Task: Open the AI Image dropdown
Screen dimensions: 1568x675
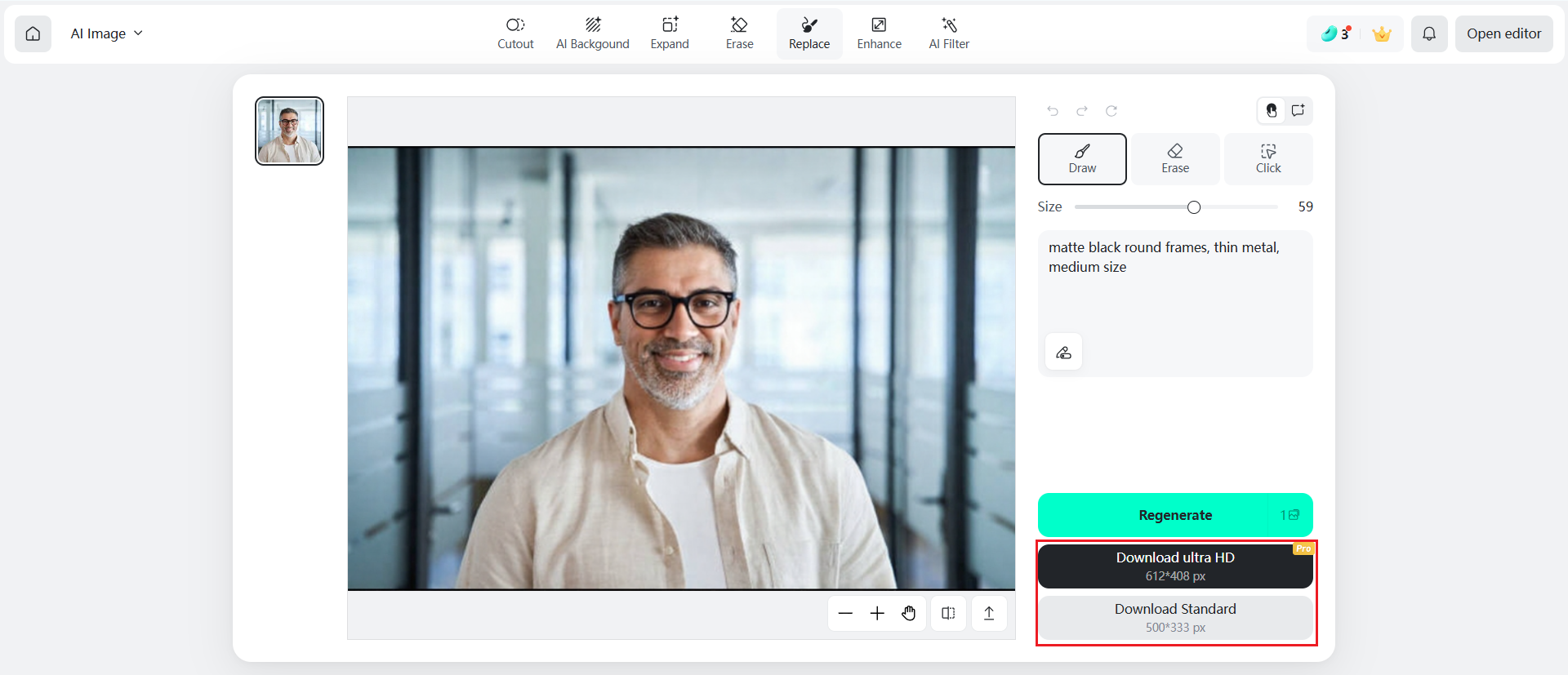Action: [x=106, y=33]
